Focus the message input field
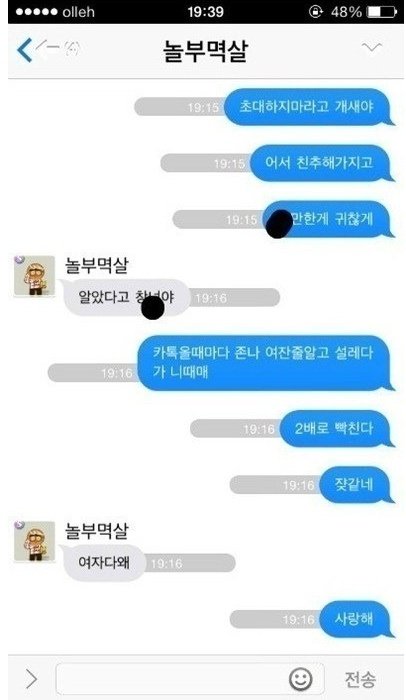406x700 pixels. click(190, 679)
